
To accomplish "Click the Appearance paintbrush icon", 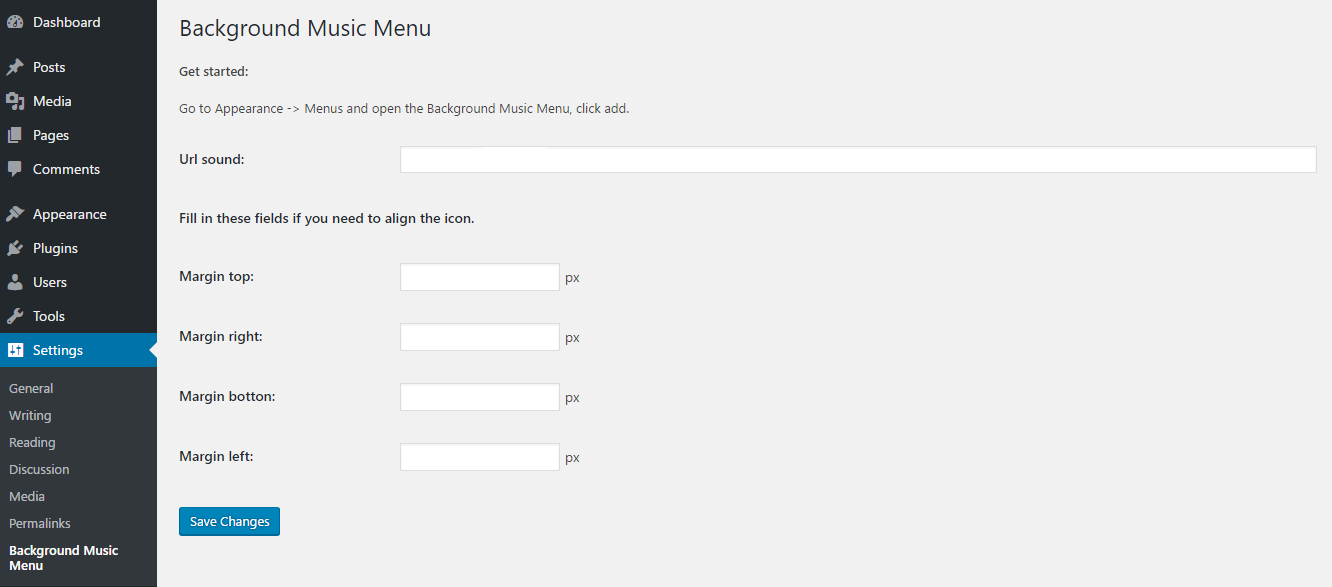I will (15, 214).
